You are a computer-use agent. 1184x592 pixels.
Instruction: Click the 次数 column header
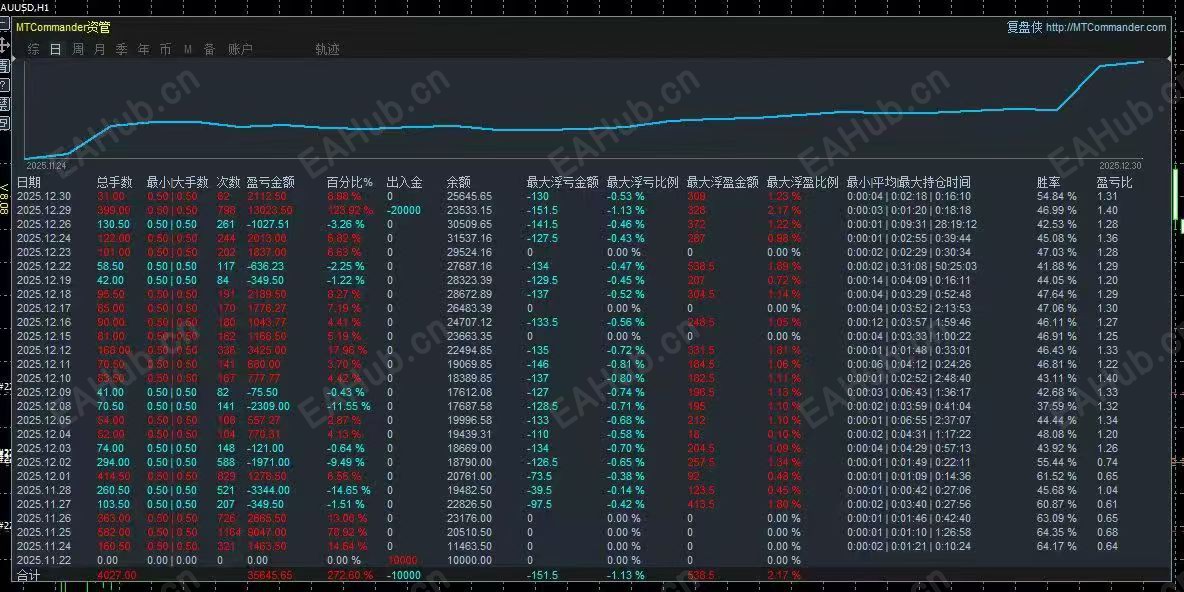click(228, 182)
